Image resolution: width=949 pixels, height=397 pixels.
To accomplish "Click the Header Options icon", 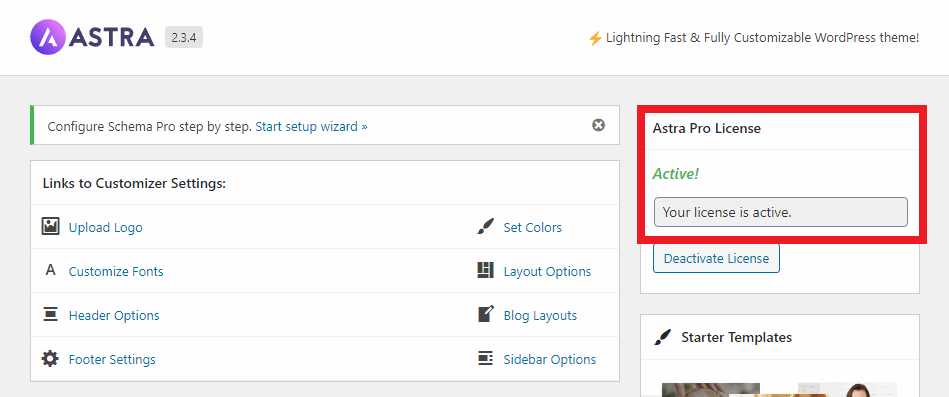I will click(50, 315).
